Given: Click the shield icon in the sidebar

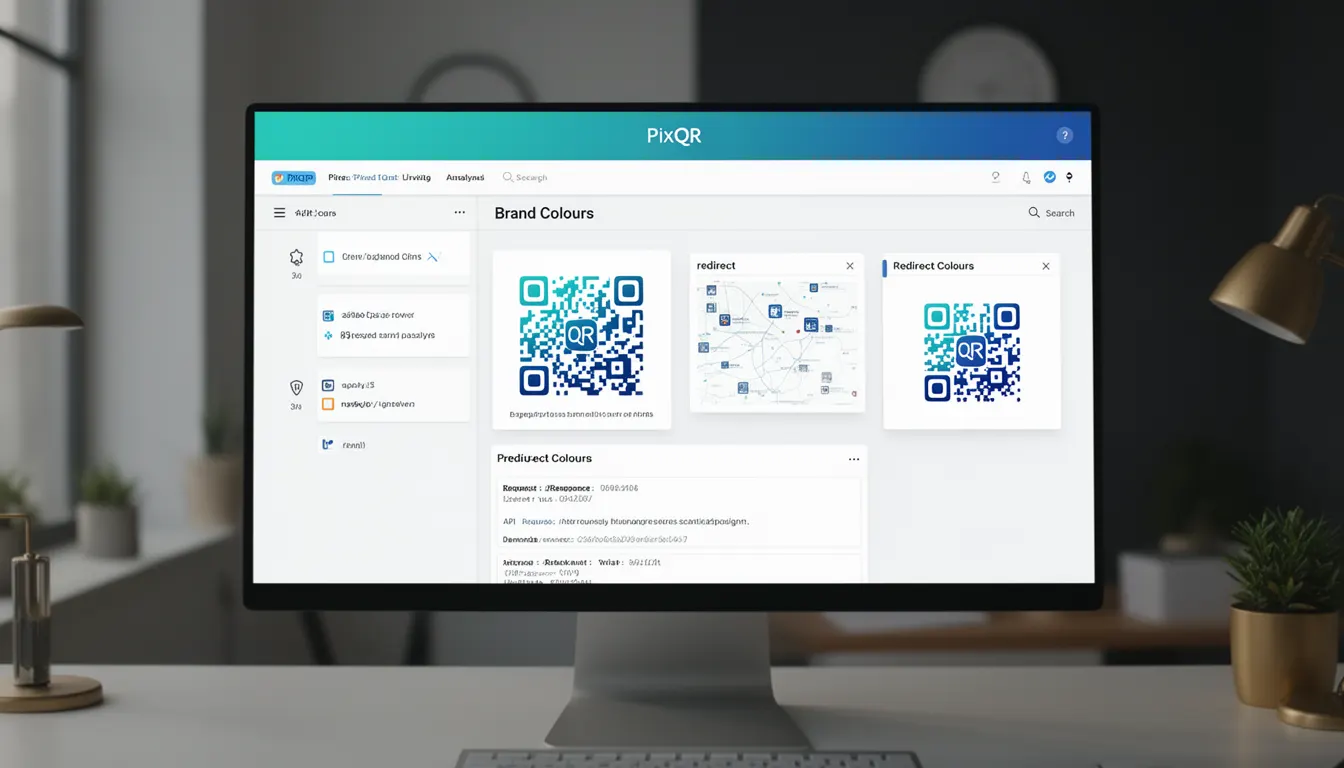Looking at the screenshot, I should click(296, 387).
